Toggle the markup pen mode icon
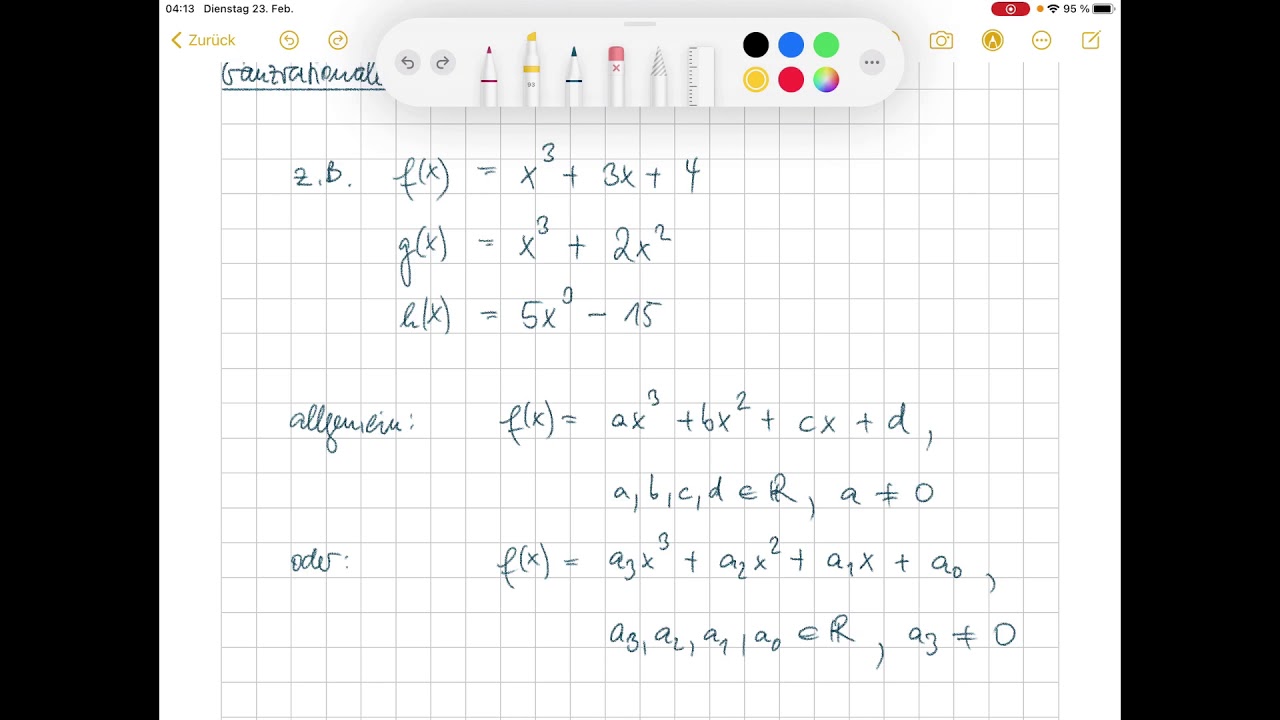The width and height of the screenshot is (1280, 720). (x=992, y=40)
